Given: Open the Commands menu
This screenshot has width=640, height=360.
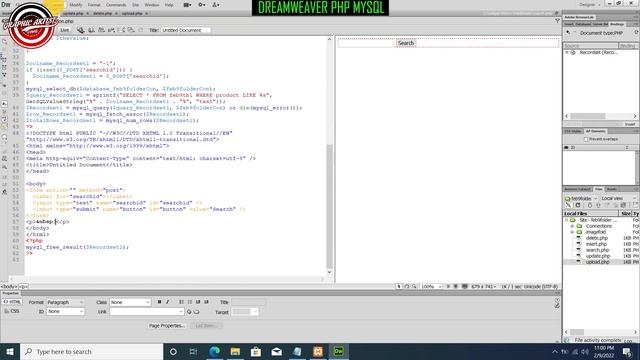Looking at the screenshot, I should [116, 5].
